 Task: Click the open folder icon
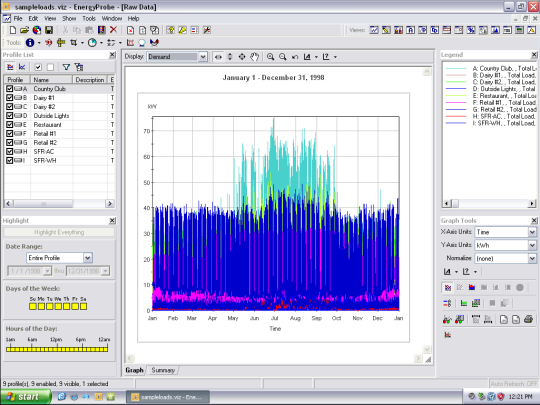tap(24, 30)
